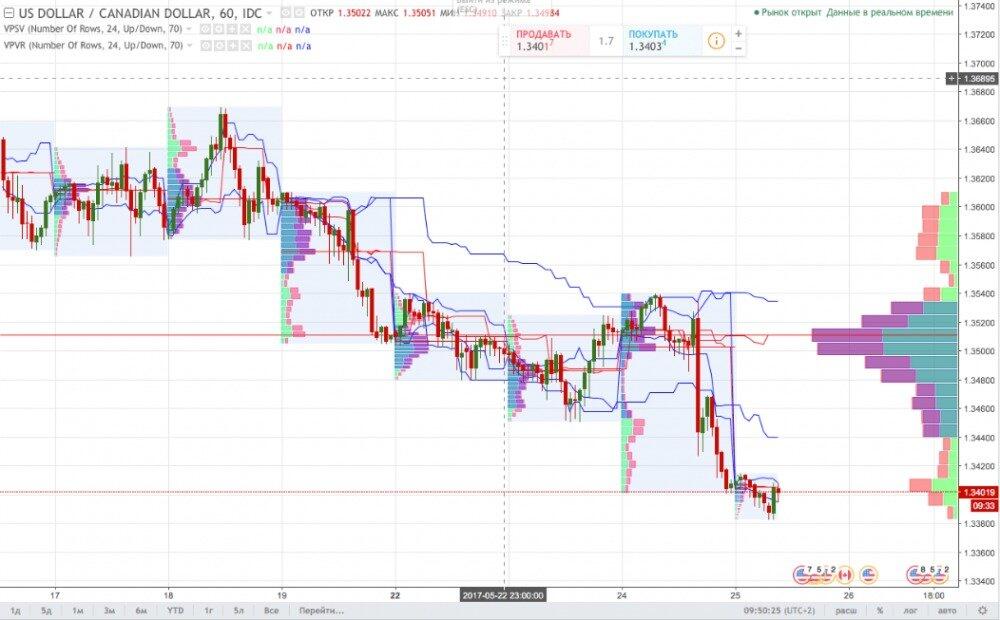This screenshot has height=620, width=1000.
Task: Open the VPSV indicator settings icon
Action: pos(218,29)
